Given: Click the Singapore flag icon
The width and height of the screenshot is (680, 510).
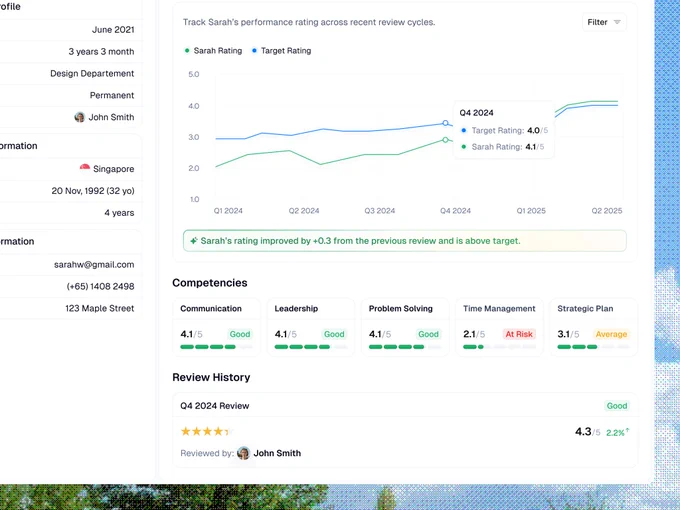Looking at the screenshot, I should [x=85, y=168].
